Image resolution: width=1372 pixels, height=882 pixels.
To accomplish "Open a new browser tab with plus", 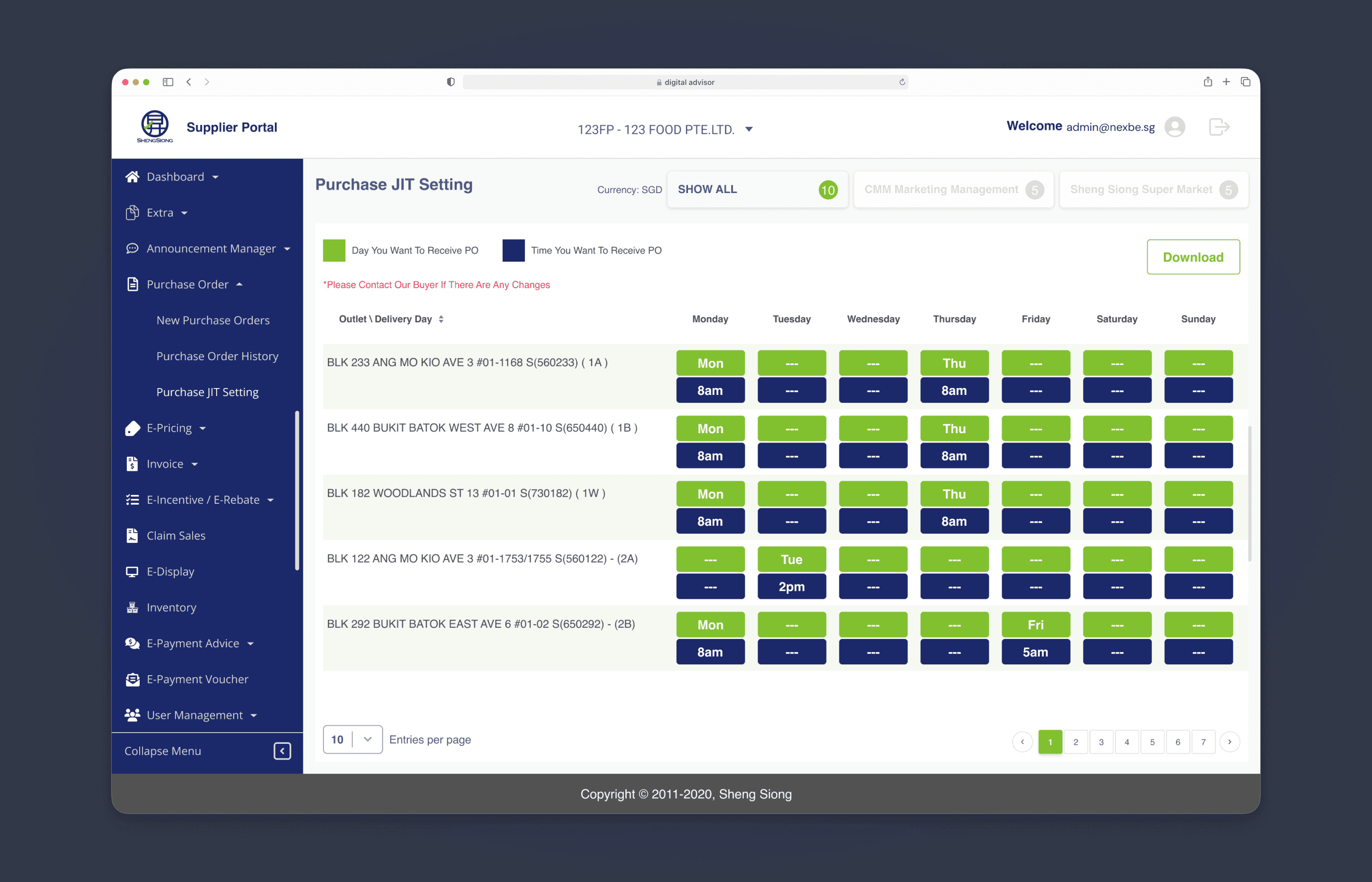I will tap(1226, 82).
